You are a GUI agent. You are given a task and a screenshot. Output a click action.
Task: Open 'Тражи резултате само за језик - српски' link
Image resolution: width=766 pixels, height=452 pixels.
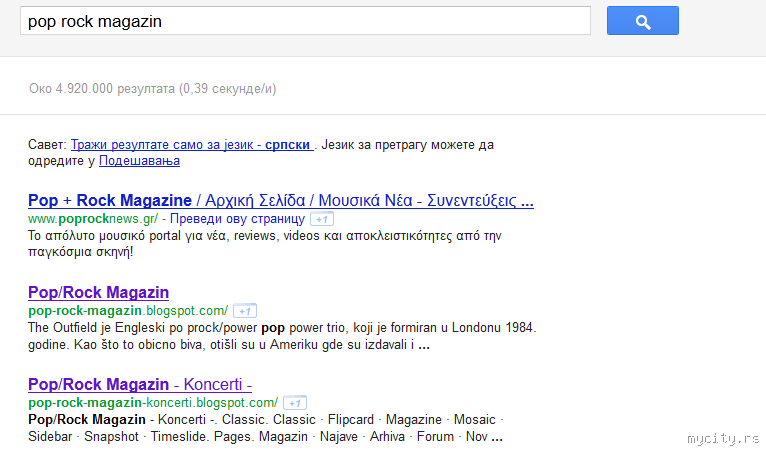(192, 145)
